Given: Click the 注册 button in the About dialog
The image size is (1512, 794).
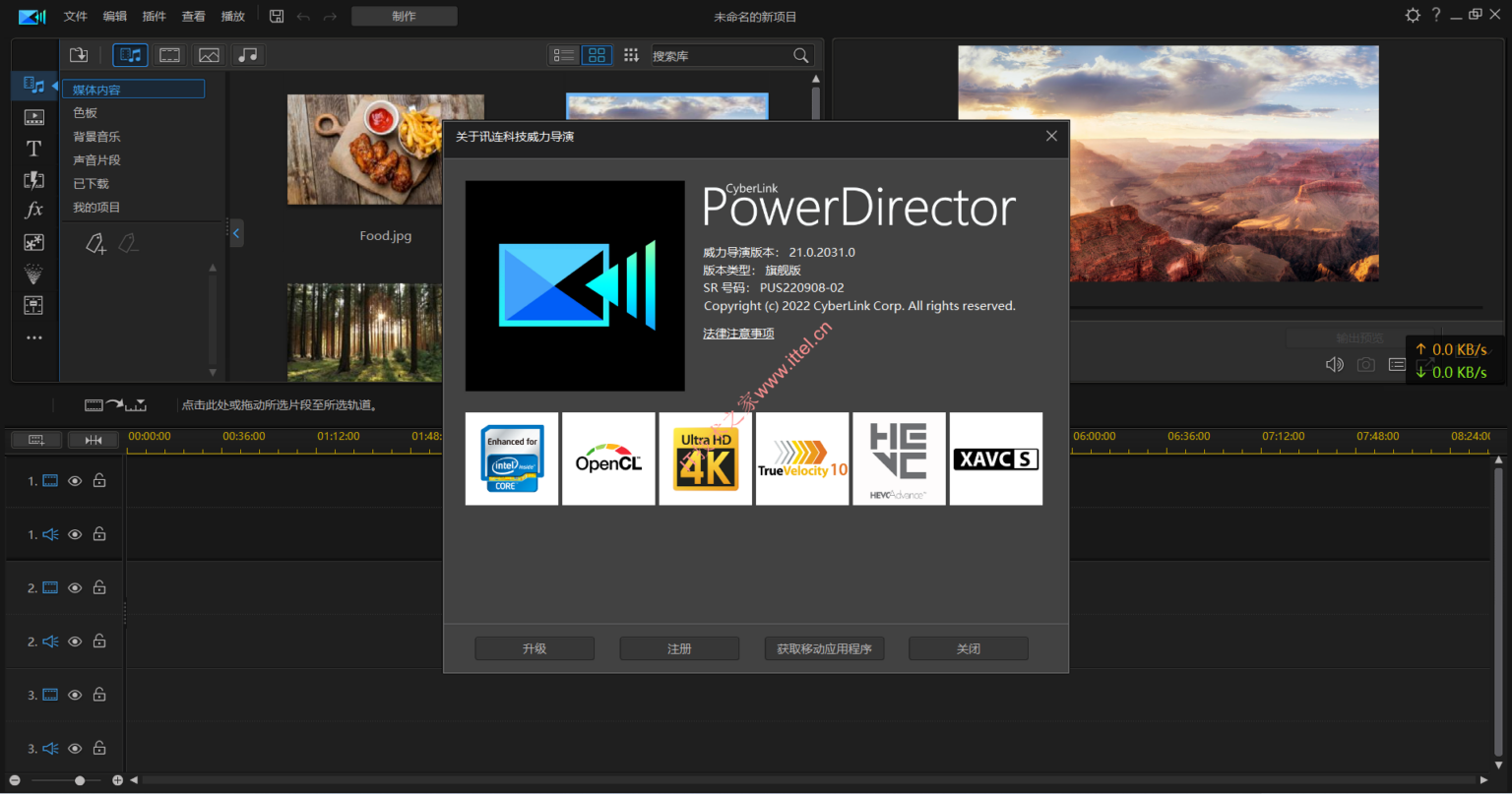Looking at the screenshot, I should [x=678, y=647].
